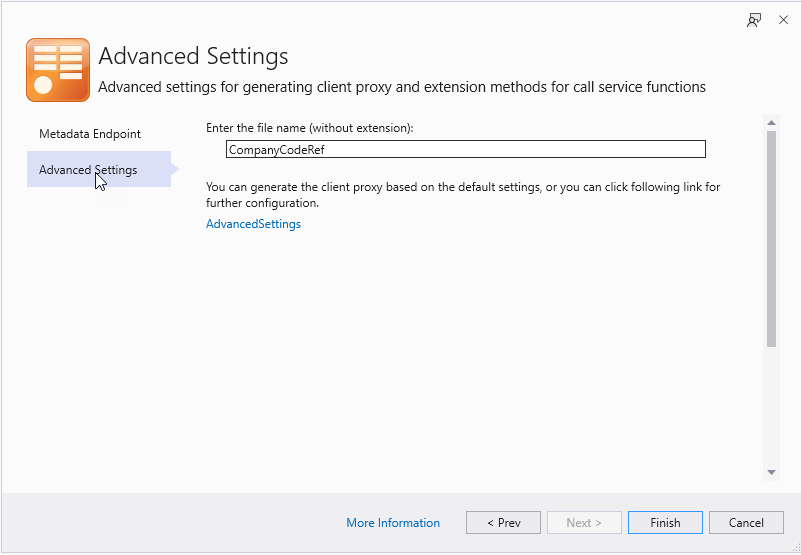Image resolution: width=801 pixels, height=555 pixels.
Task: Open More Information link
Action: [x=393, y=523]
